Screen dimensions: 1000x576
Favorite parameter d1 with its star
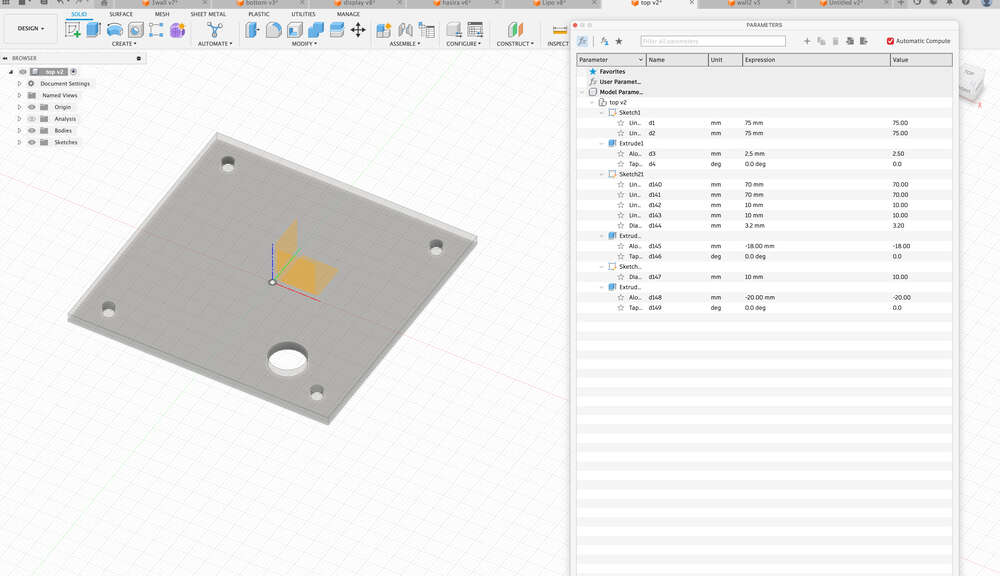[x=621, y=122]
